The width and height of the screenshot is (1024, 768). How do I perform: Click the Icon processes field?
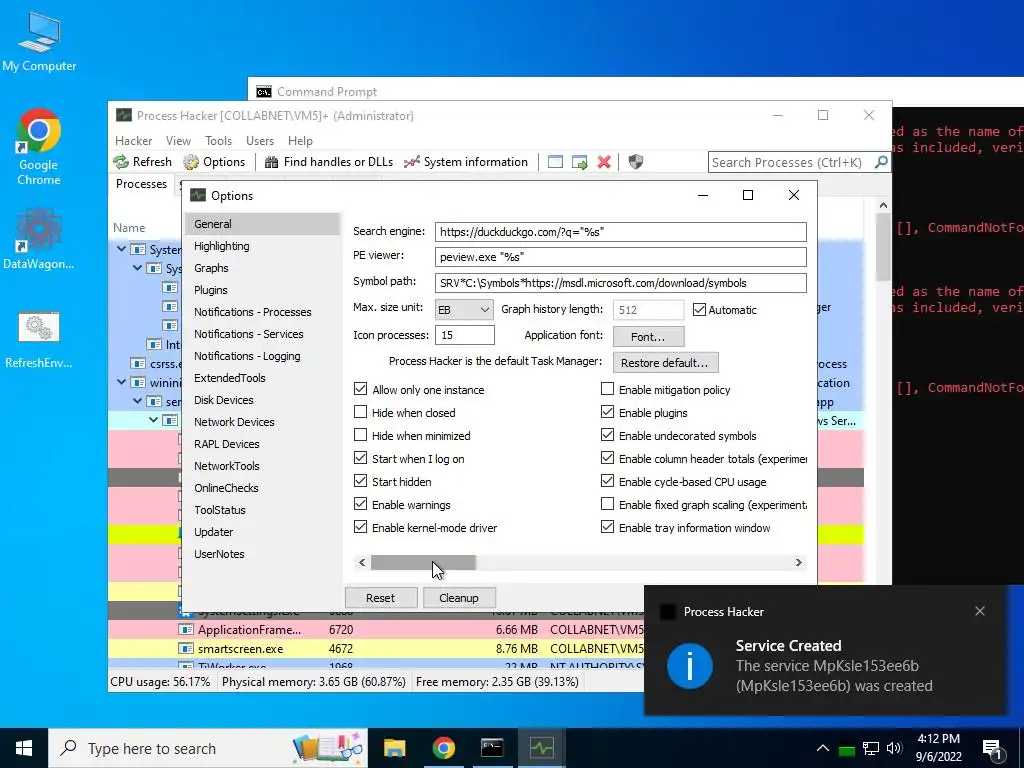click(x=464, y=335)
